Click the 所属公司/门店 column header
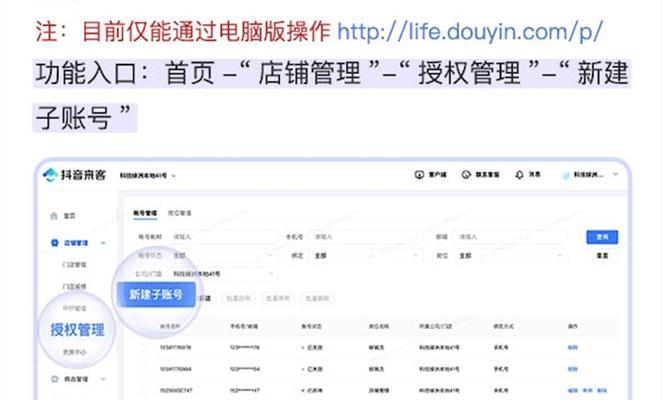Screen dimensions: 662x400 pos(435,327)
